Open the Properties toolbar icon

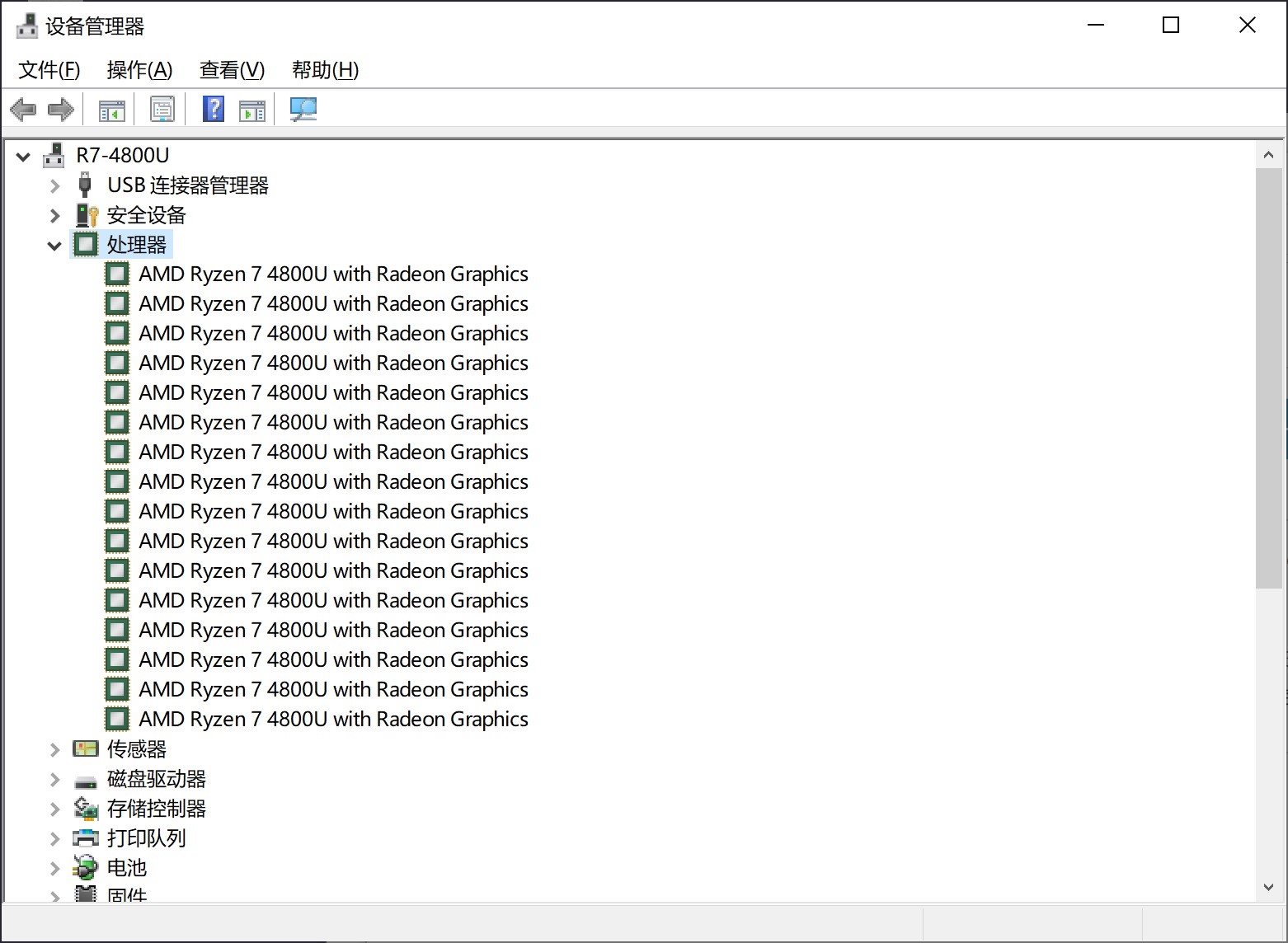(162, 109)
